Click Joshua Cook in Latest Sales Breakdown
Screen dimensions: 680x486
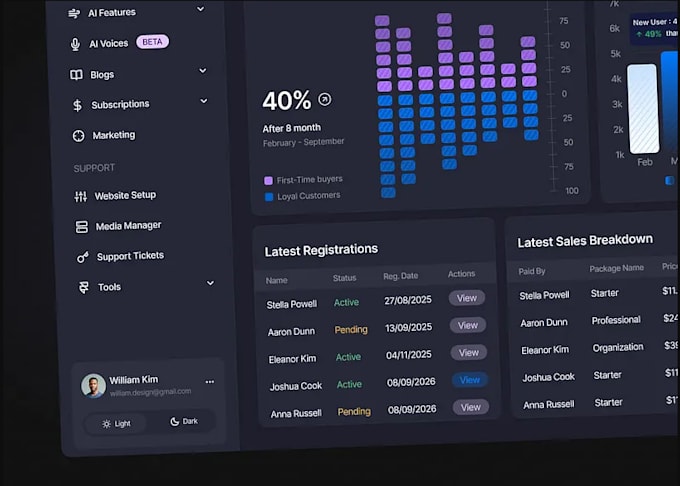coord(548,378)
